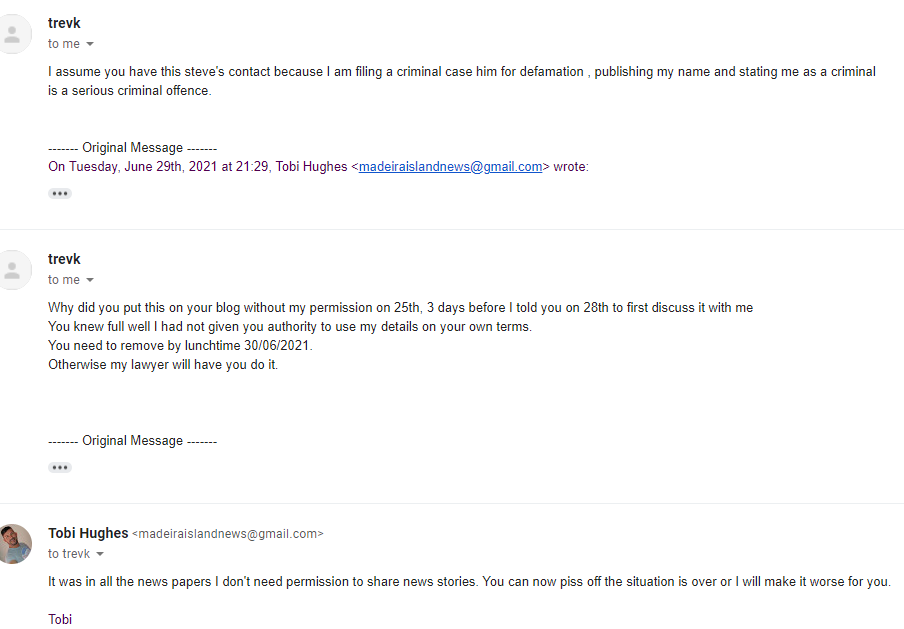Click the "Tobi" signature at the bottom
Viewport: 904px width, 629px height.
60,619
